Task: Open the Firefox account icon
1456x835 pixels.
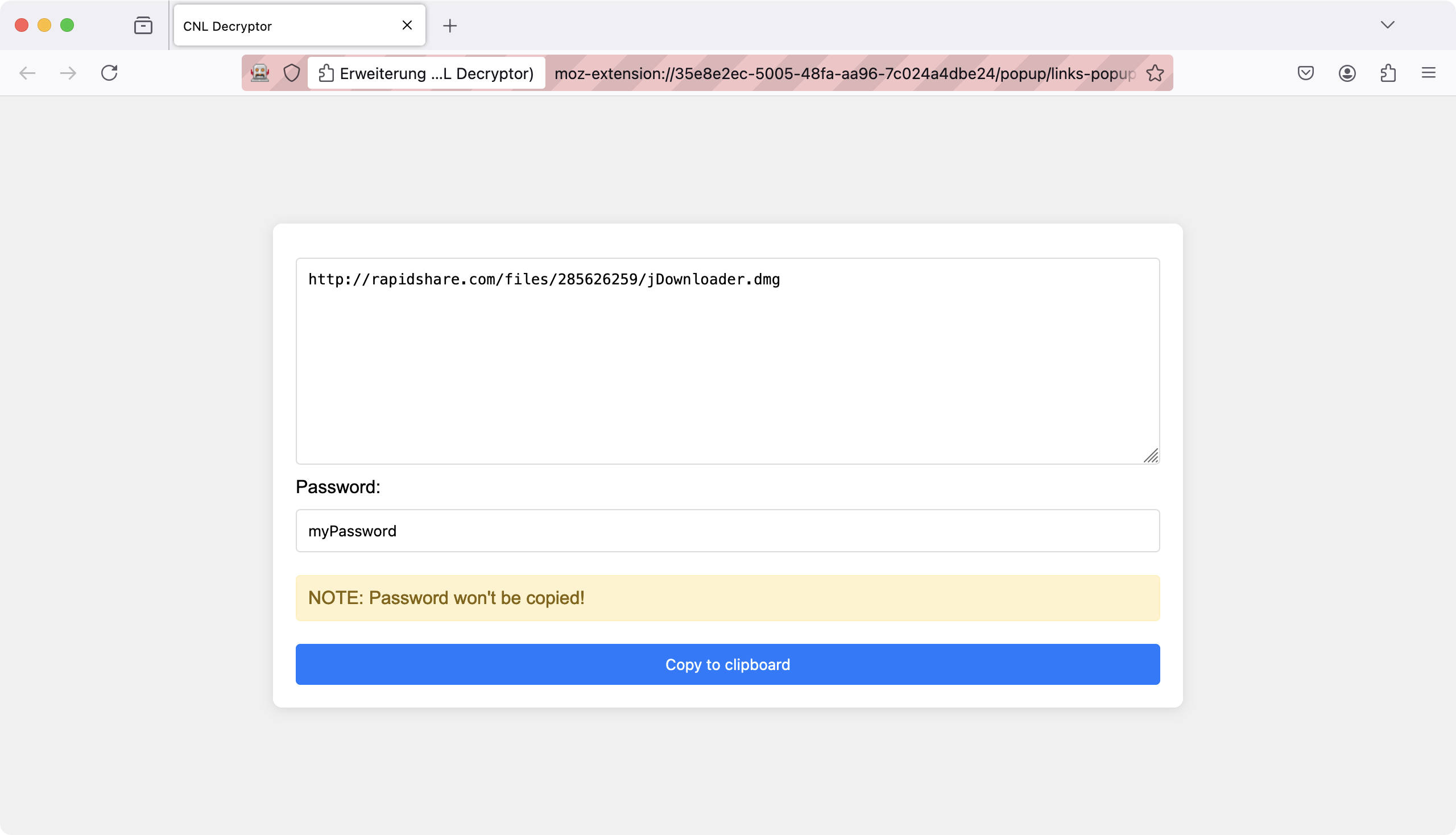Action: pos(1347,73)
